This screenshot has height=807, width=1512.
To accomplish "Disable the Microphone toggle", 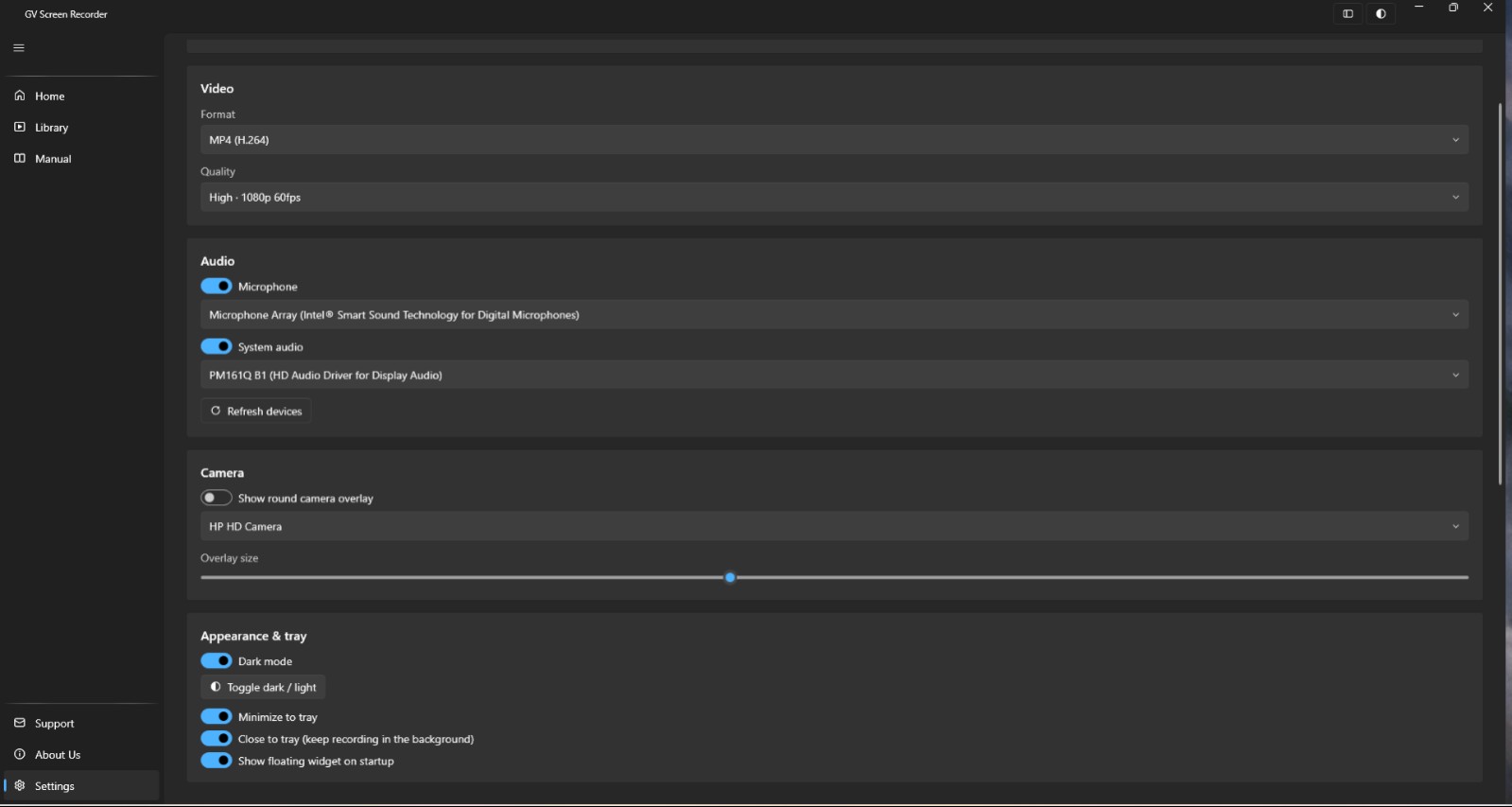I will click(x=217, y=286).
